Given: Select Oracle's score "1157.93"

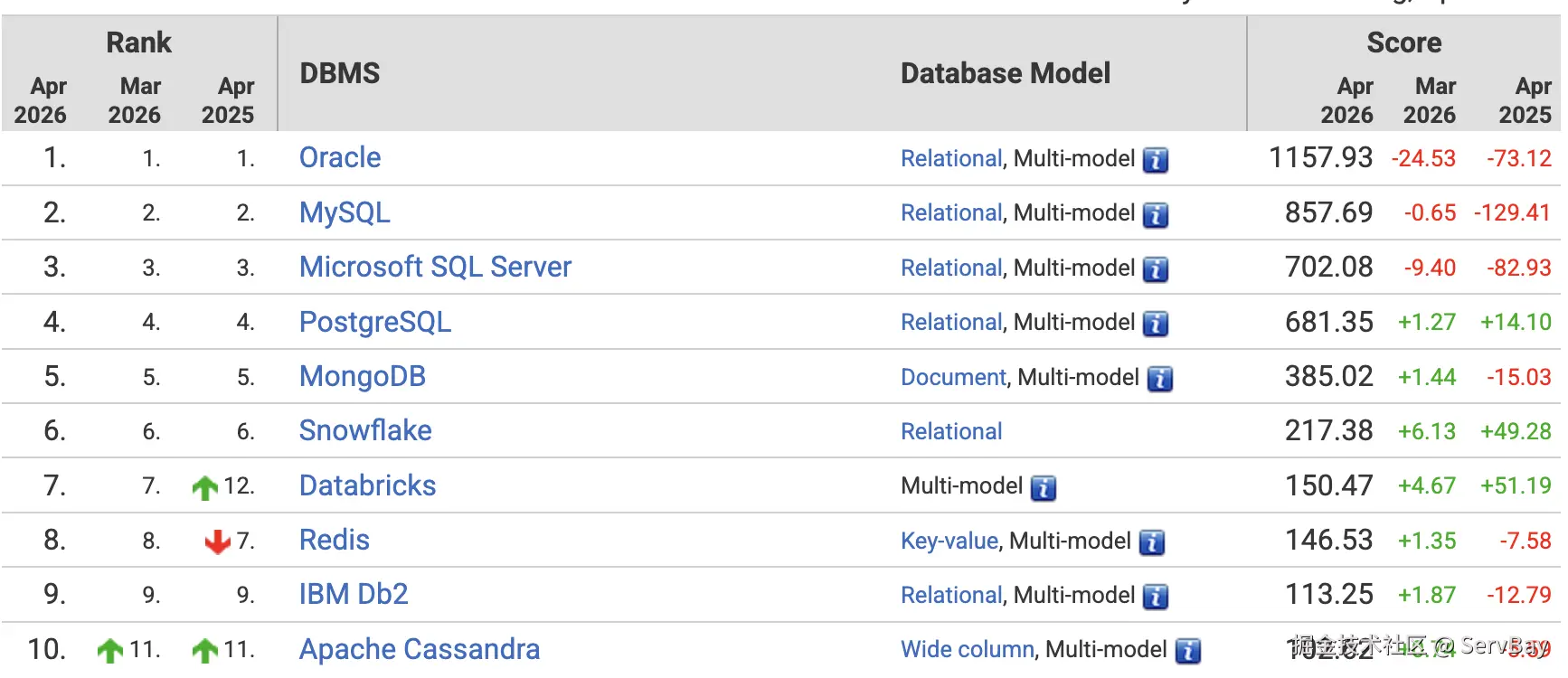Looking at the screenshot, I should point(1320,157).
